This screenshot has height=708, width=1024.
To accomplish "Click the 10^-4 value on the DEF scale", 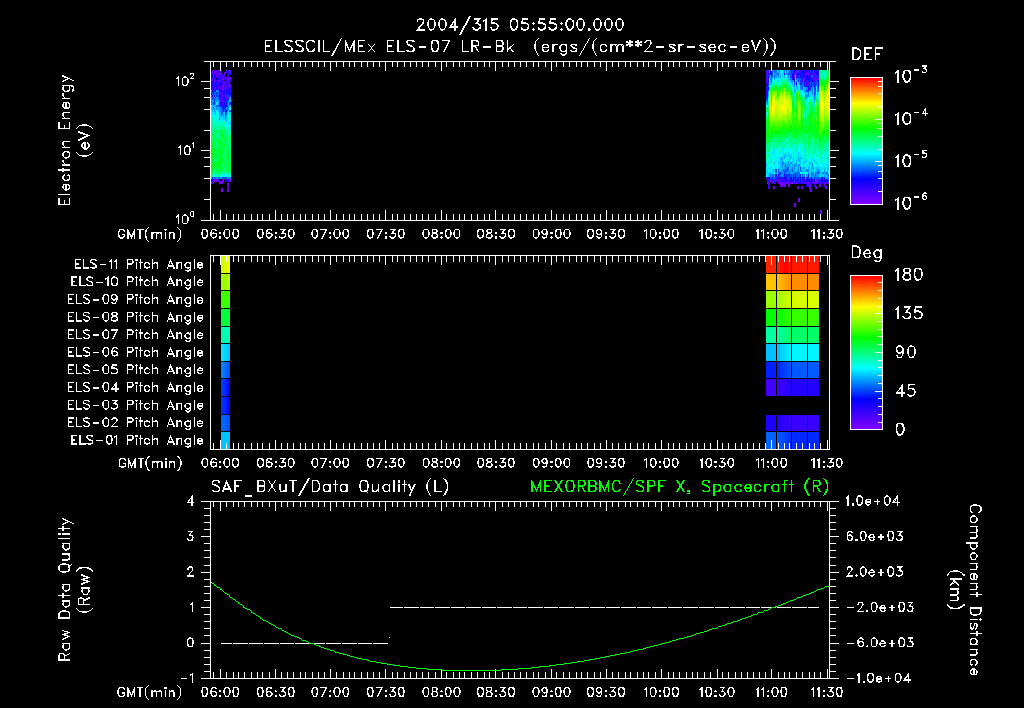I will coord(910,118).
